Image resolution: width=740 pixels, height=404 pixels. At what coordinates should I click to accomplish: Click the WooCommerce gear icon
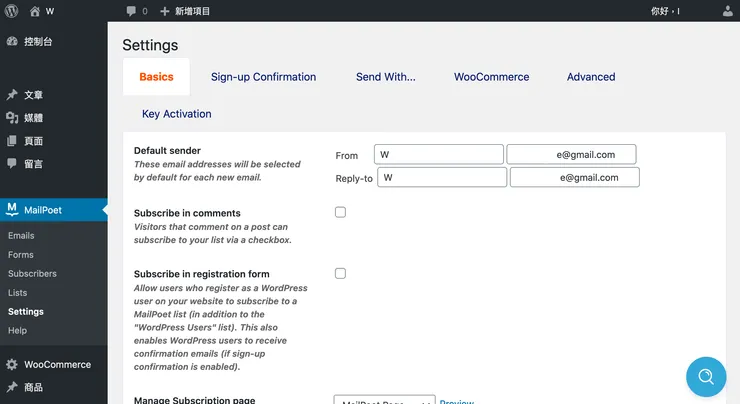click(12, 365)
